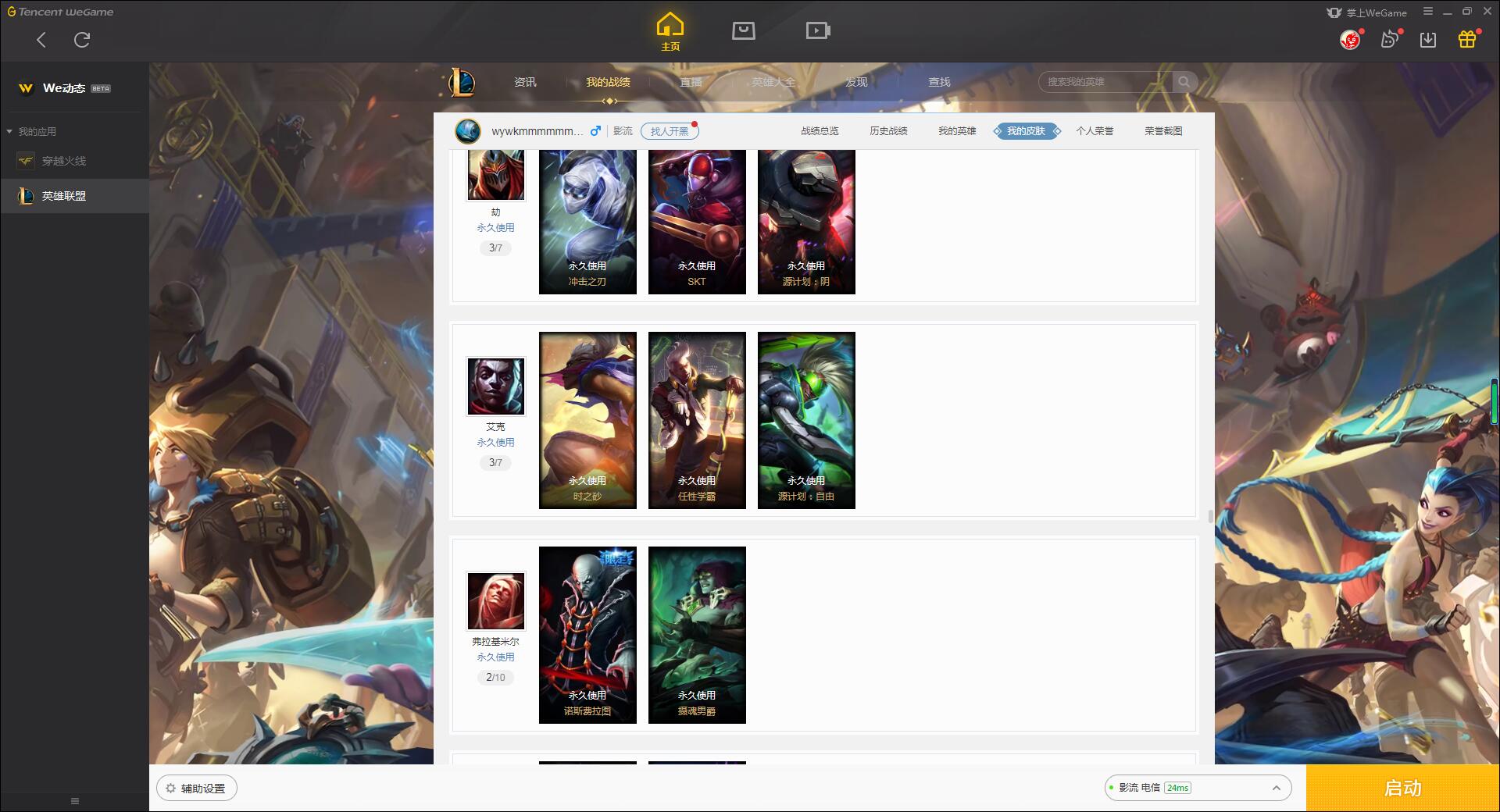
Task: Open the video/live icon in top bar
Action: (x=818, y=30)
